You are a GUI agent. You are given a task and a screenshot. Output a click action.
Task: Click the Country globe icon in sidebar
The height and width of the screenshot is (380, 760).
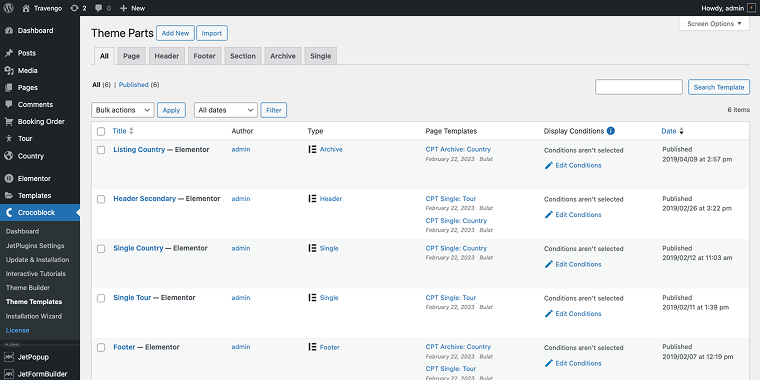pyautogui.click(x=9, y=156)
